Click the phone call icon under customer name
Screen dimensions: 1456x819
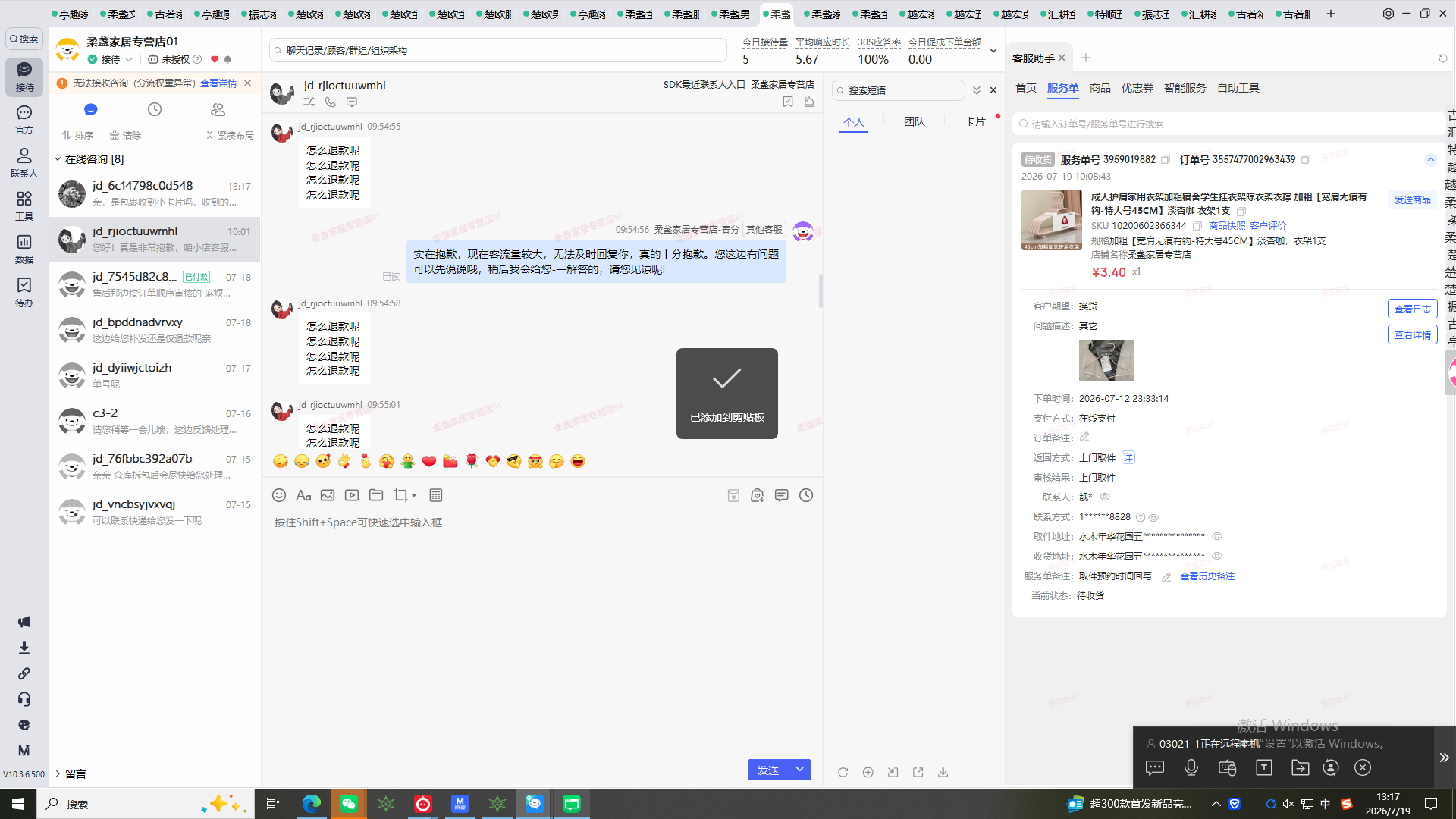click(331, 102)
